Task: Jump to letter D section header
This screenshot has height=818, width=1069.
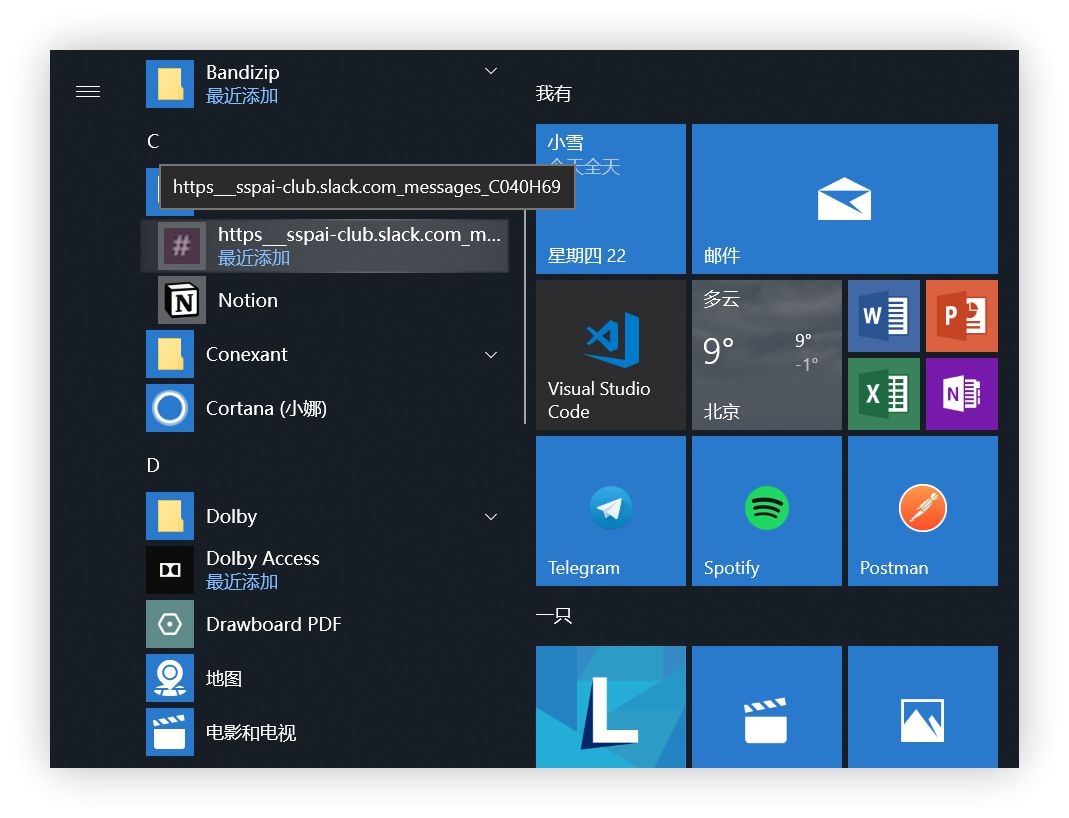Action: coord(153,465)
